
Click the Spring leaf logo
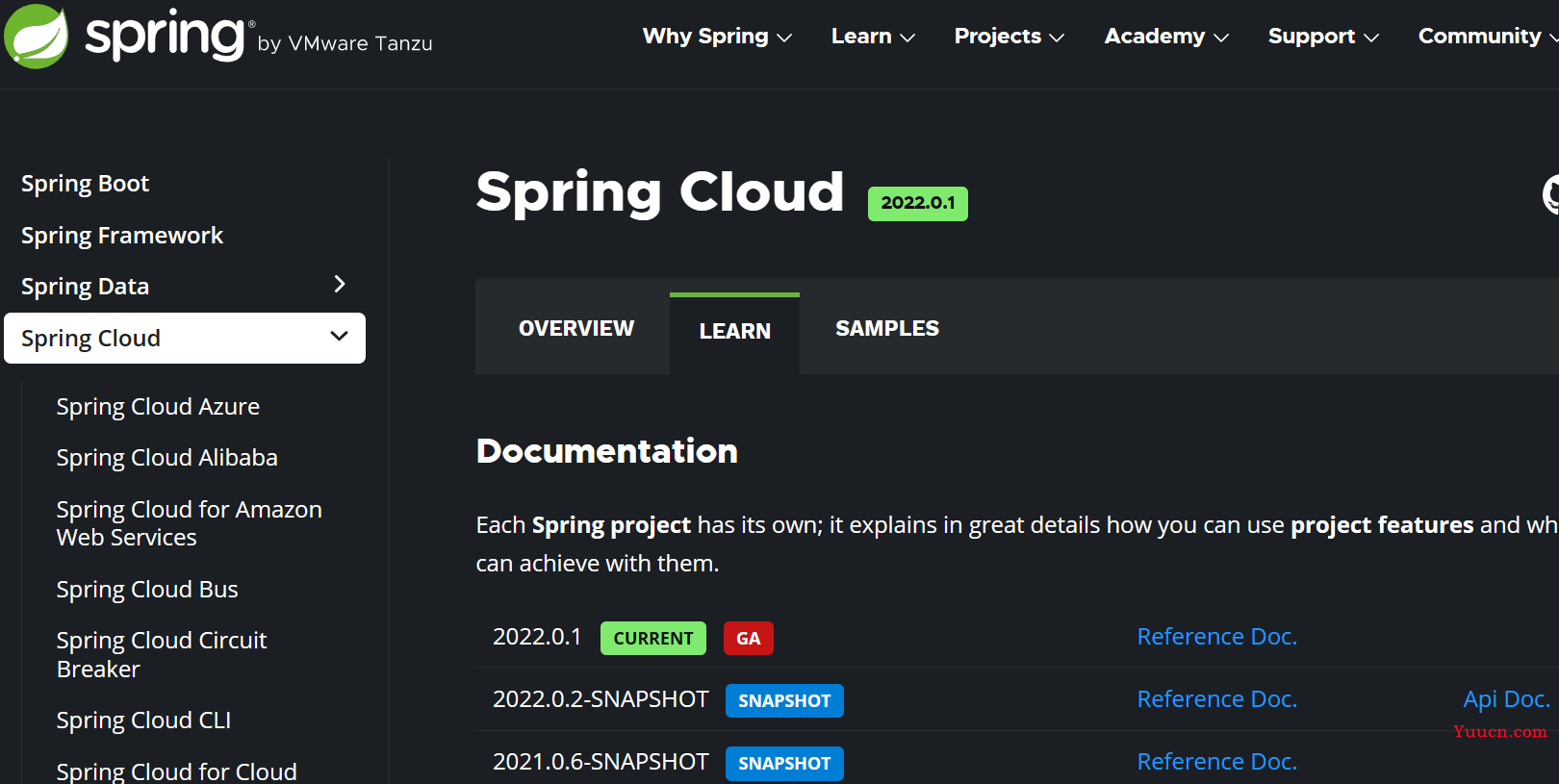pyautogui.click(x=36, y=37)
